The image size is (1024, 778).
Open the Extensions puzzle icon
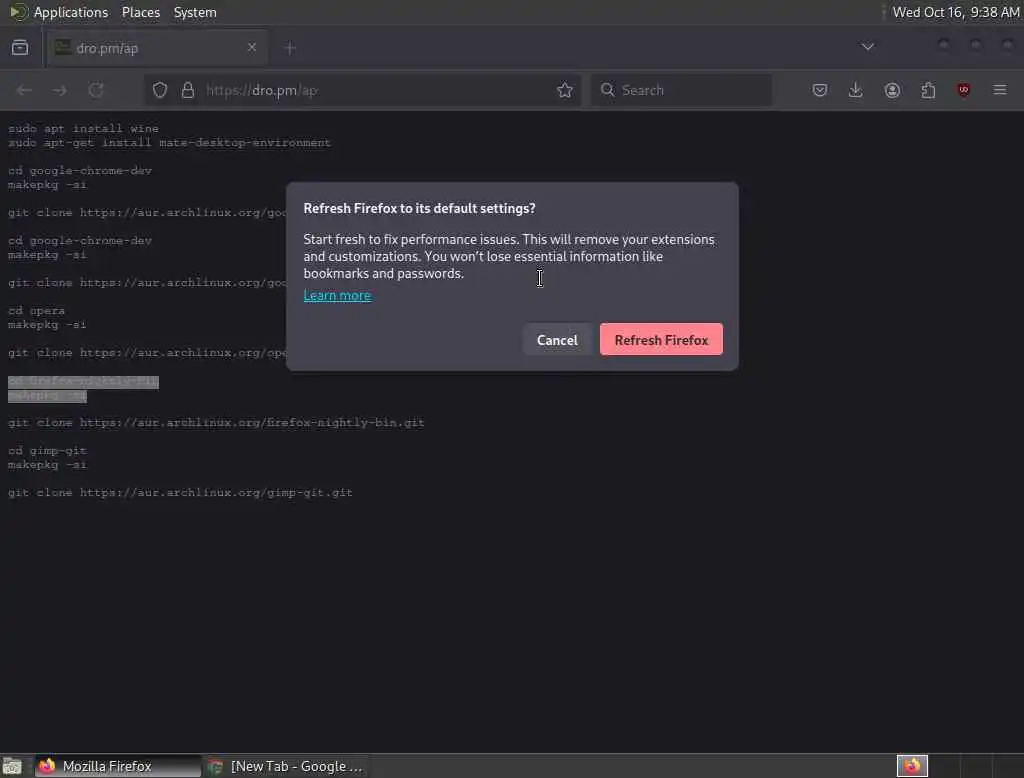928,90
